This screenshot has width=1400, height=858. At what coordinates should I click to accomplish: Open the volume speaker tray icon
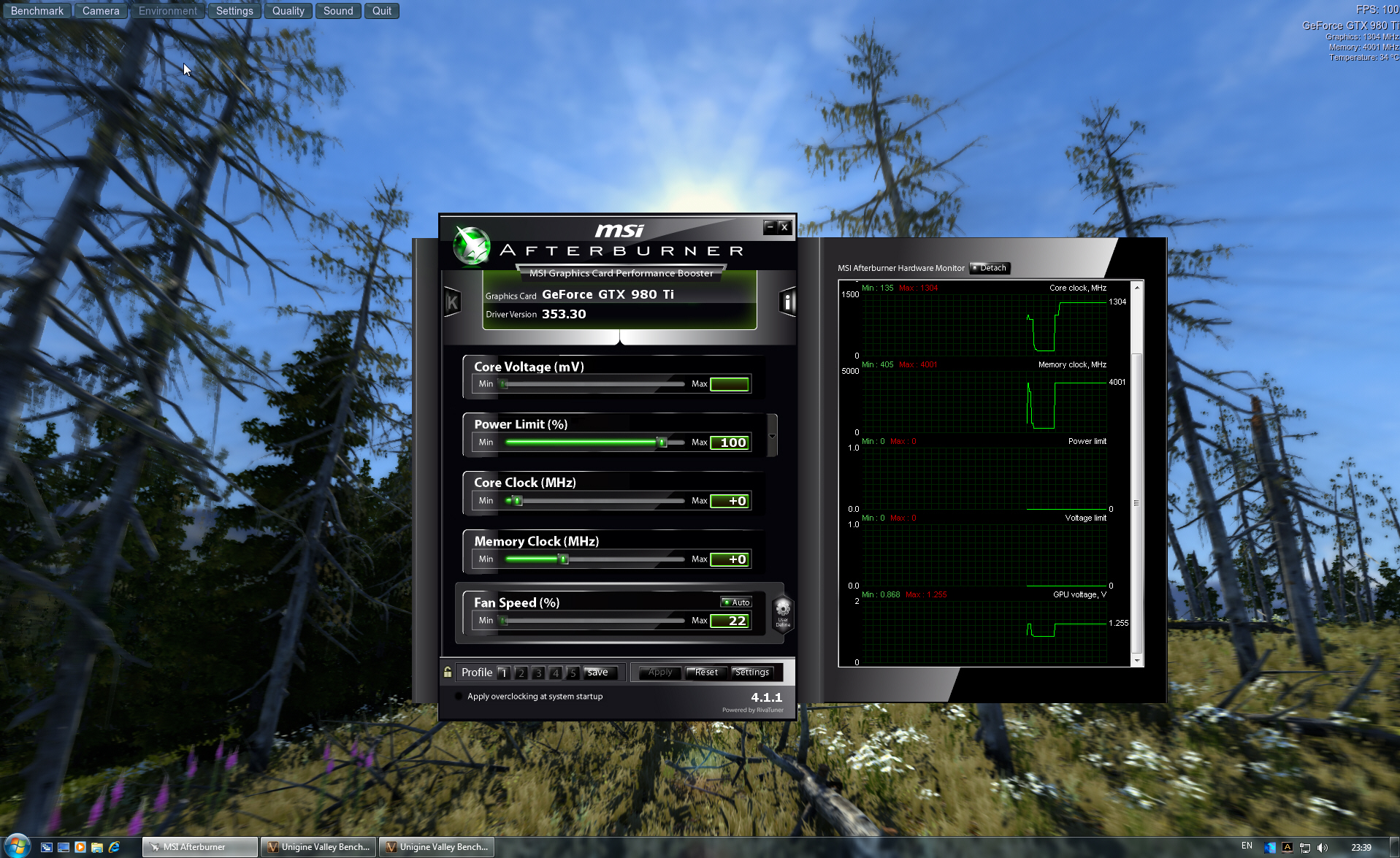(x=1323, y=847)
